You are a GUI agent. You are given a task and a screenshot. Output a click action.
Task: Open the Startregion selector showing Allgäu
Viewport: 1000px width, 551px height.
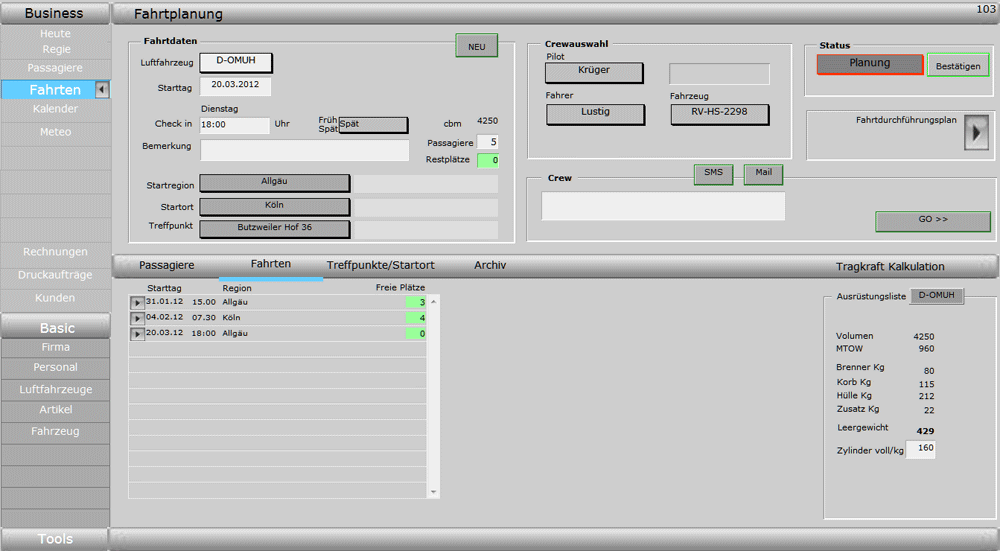[x=275, y=183]
